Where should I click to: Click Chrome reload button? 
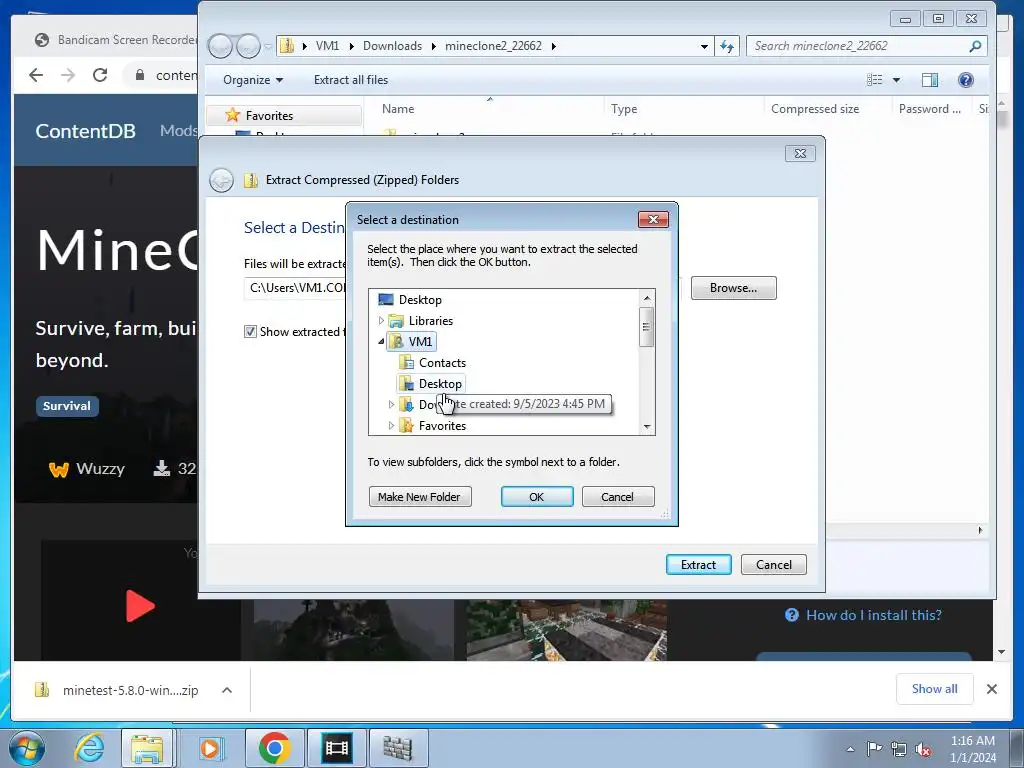coord(100,75)
